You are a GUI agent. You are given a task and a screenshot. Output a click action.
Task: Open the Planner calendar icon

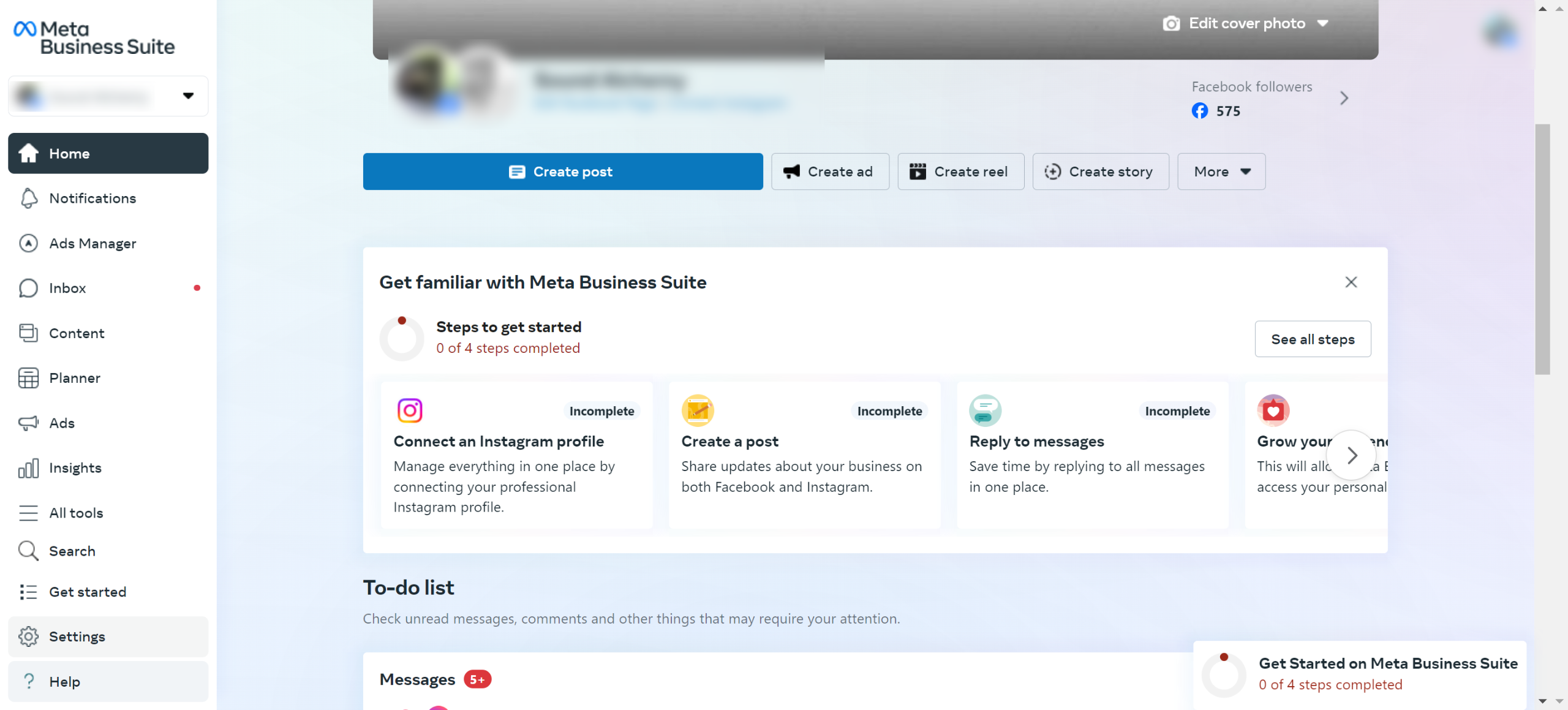pos(28,378)
